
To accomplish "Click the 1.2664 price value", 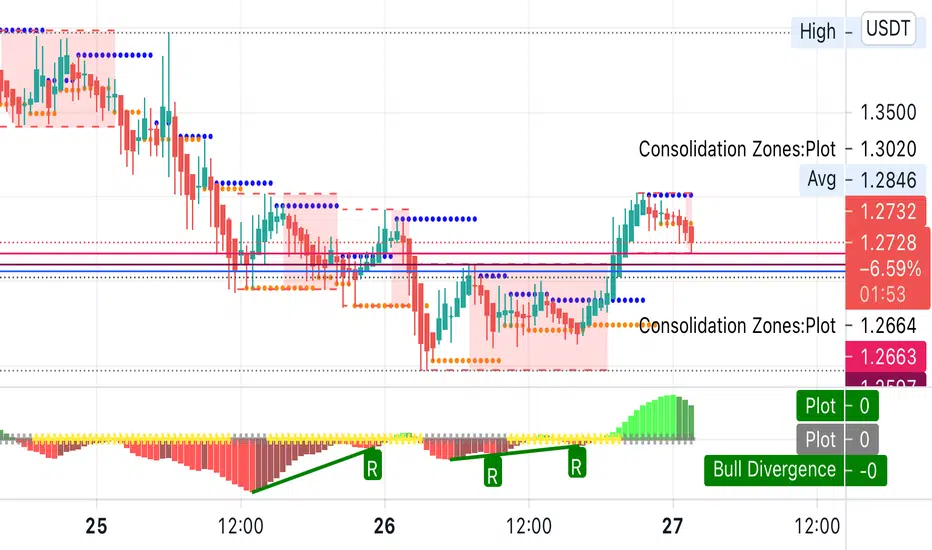I will click(888, 325).
